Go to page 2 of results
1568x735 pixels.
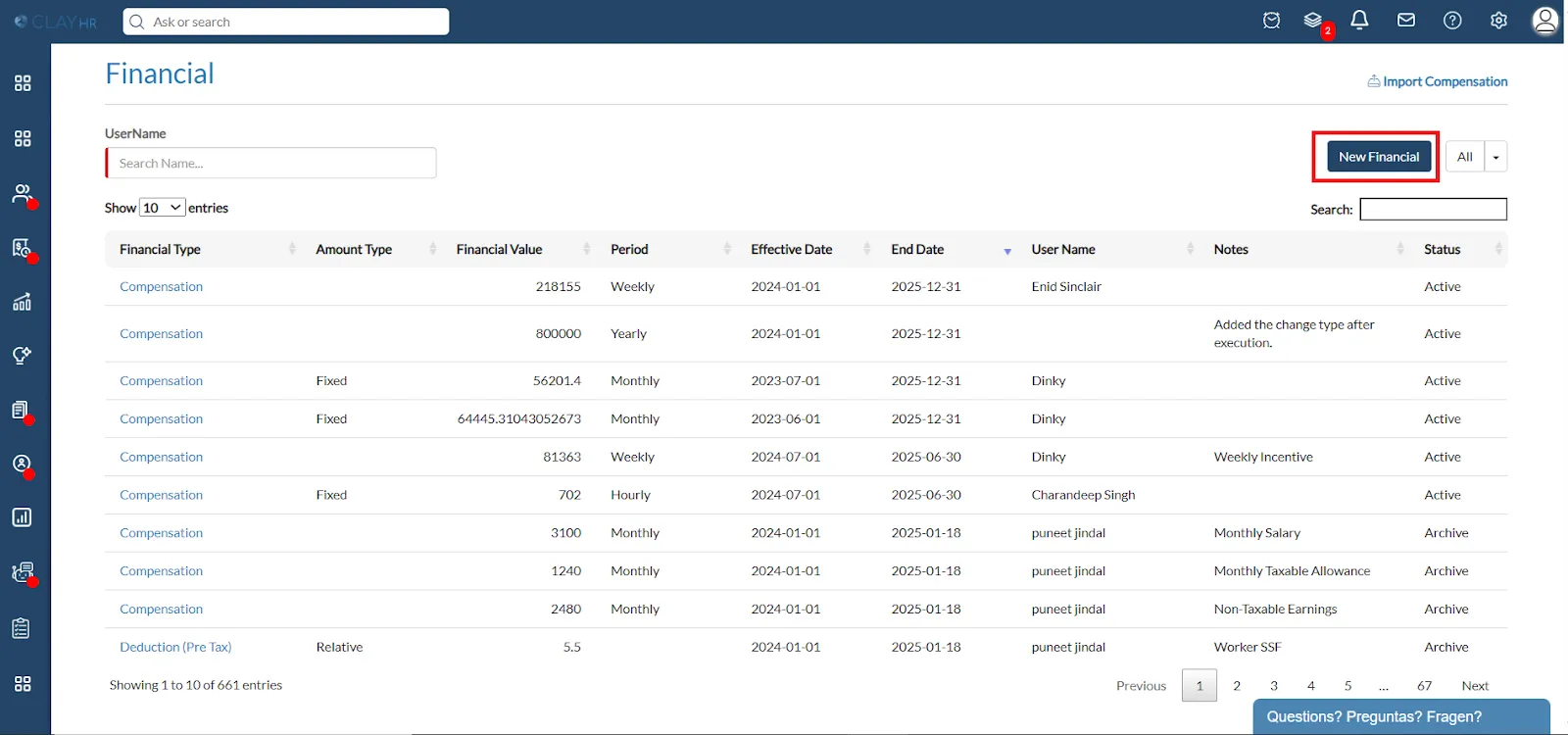1237,686
